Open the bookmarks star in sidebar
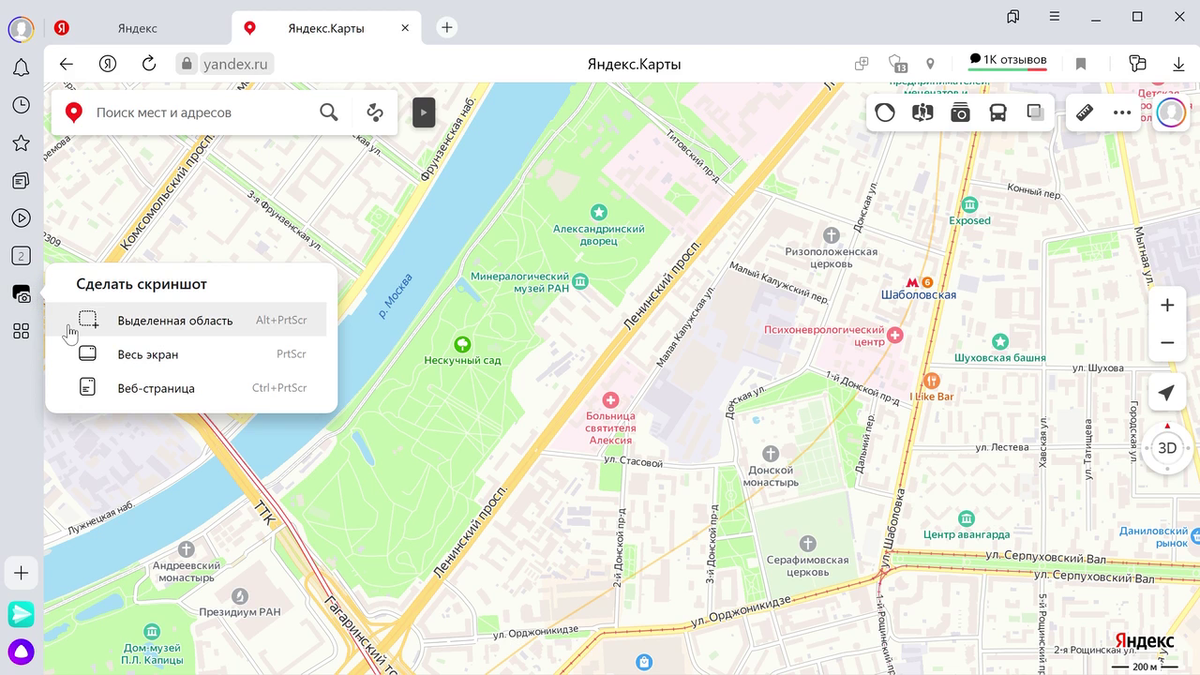1200x675 pixels. [21, 143]
